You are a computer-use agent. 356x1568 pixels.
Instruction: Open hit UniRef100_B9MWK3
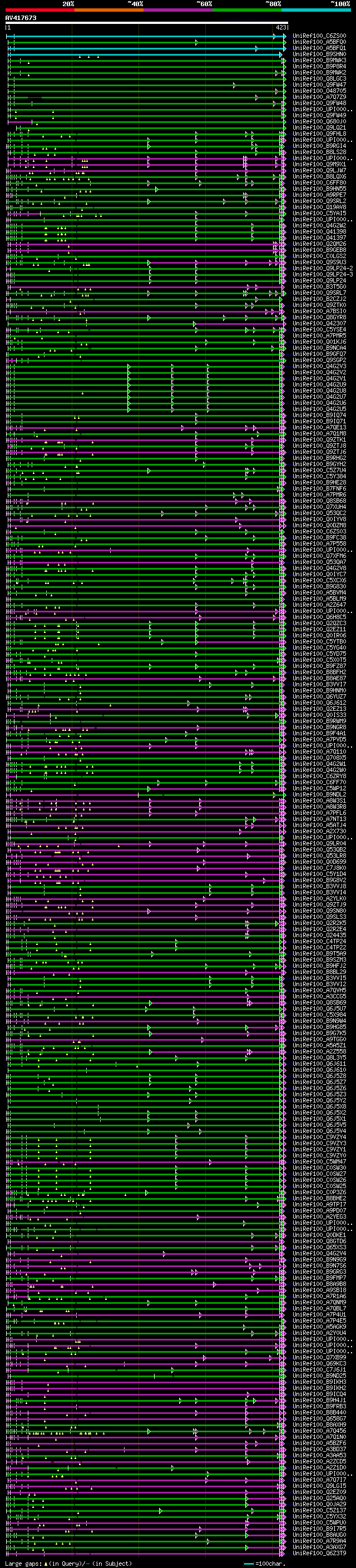click(319, 60)
